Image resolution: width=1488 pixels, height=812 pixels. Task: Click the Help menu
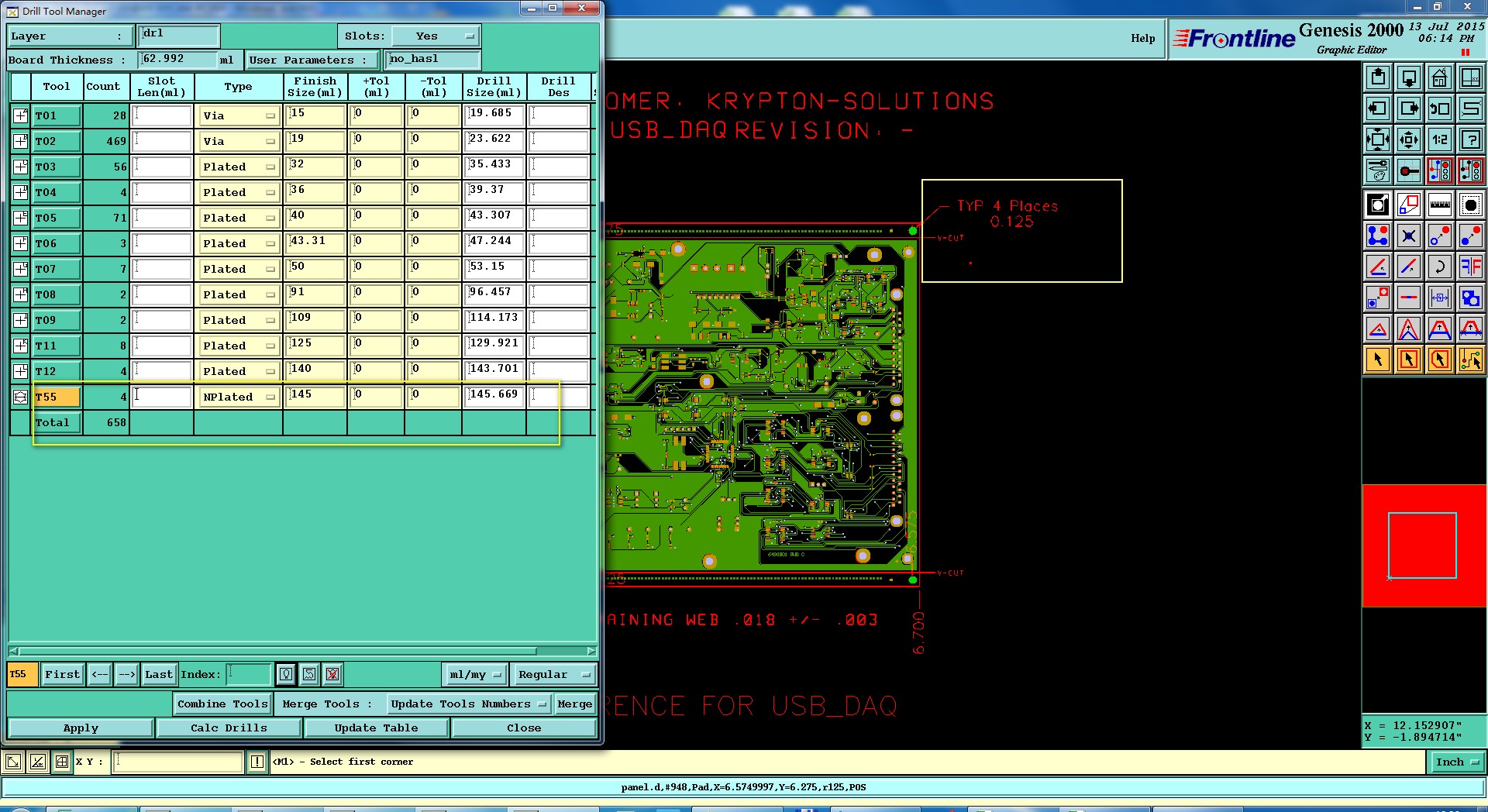1142,38
